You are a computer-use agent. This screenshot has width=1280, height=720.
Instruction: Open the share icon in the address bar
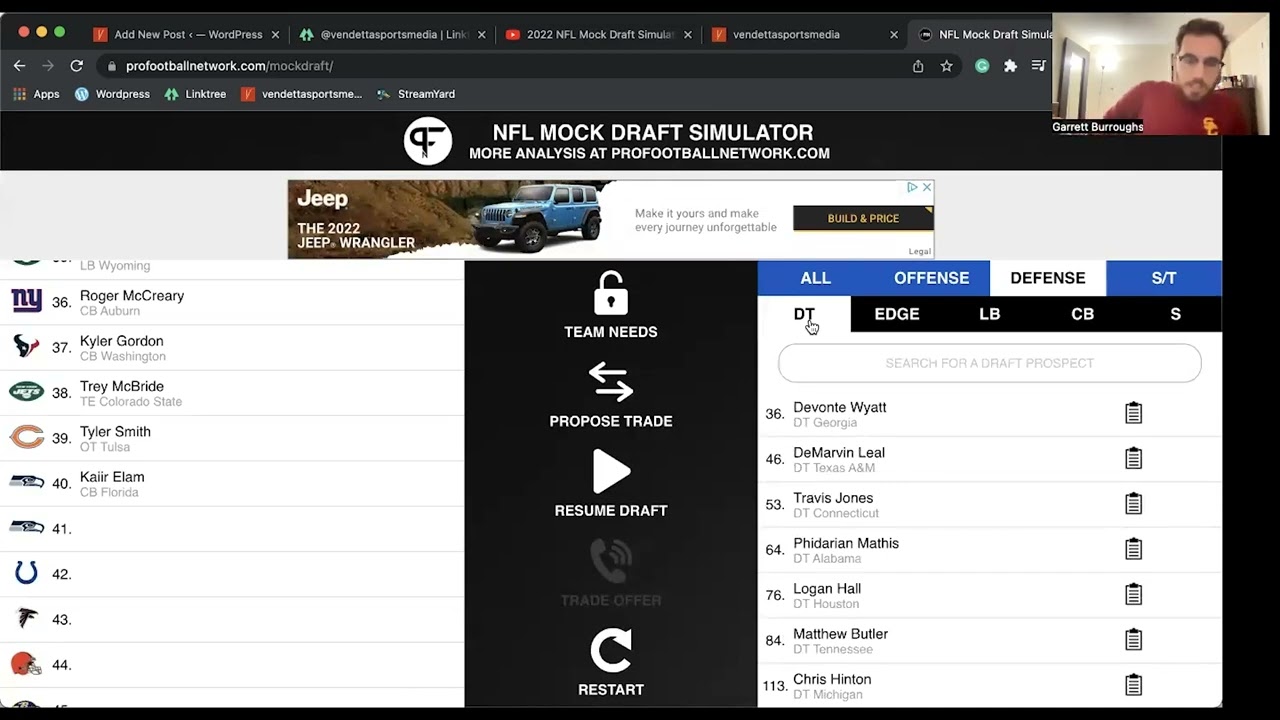918,66
